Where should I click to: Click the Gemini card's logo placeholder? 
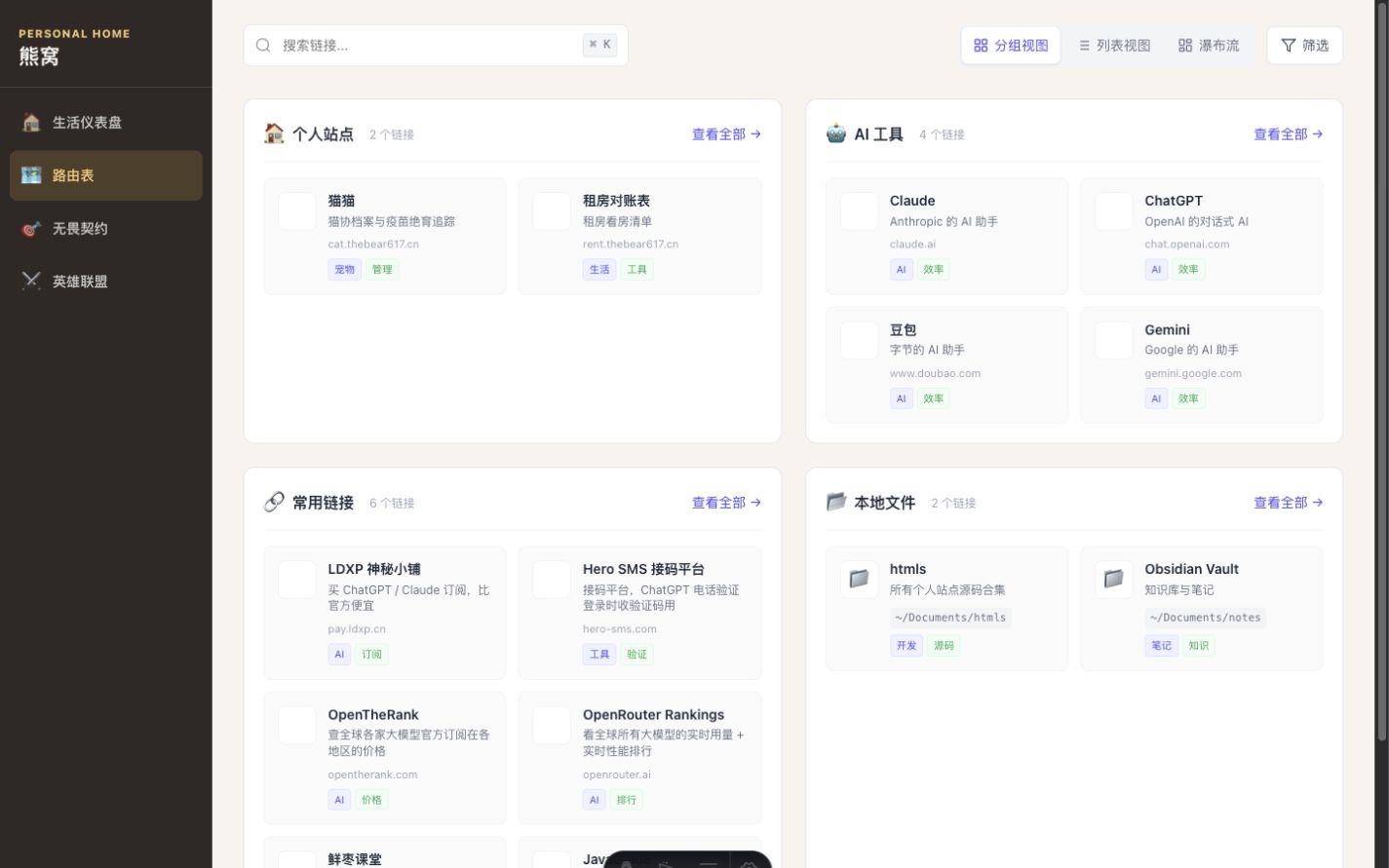tap(1114, 341)
